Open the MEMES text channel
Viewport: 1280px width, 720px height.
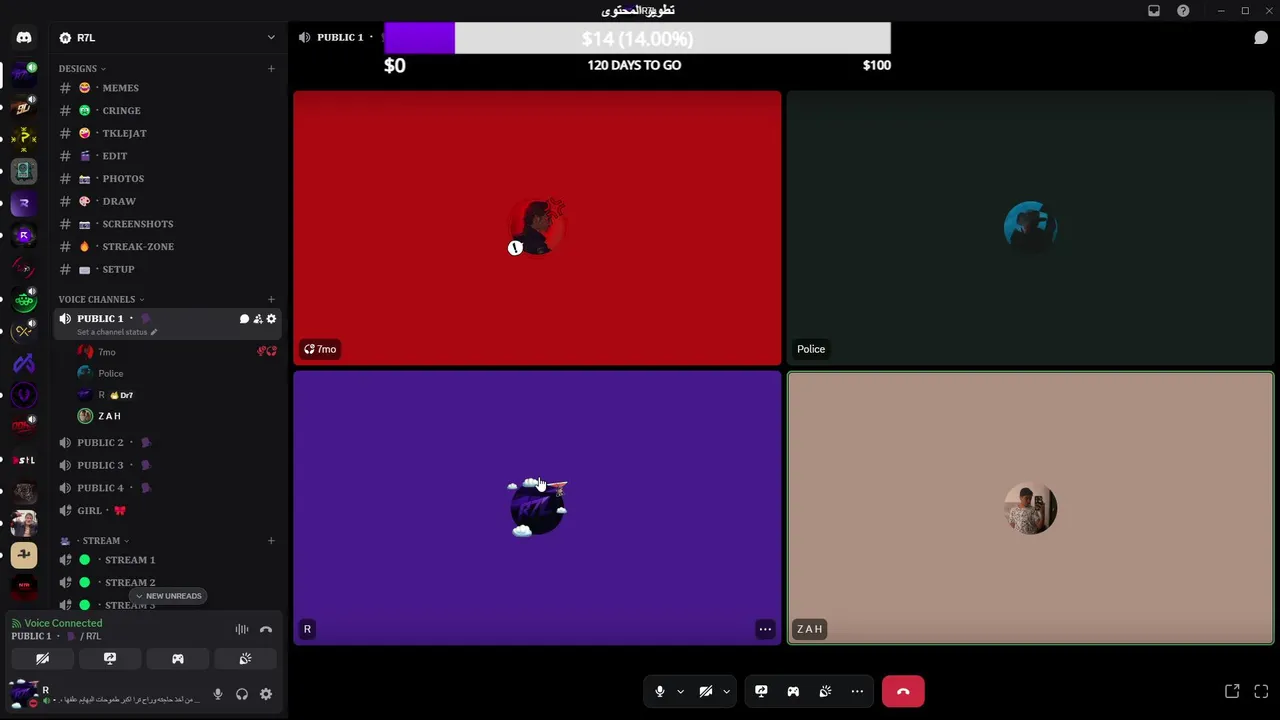point(168,88)
